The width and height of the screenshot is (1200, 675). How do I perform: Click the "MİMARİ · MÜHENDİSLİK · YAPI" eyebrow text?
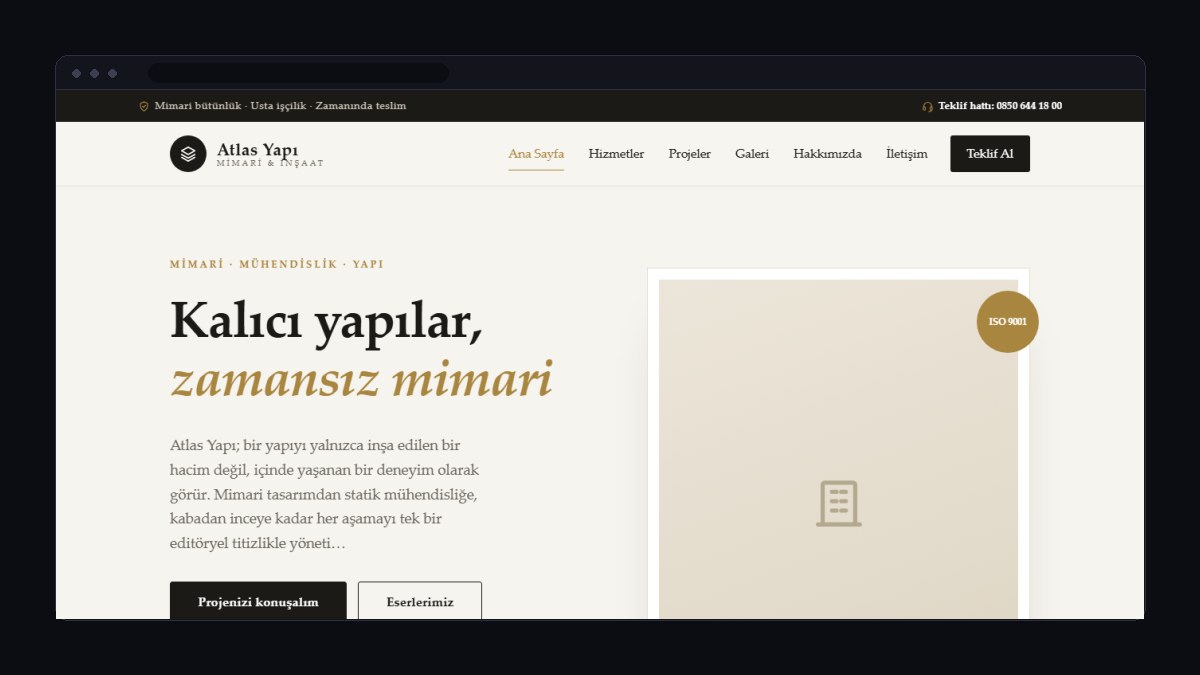point(277,265)
